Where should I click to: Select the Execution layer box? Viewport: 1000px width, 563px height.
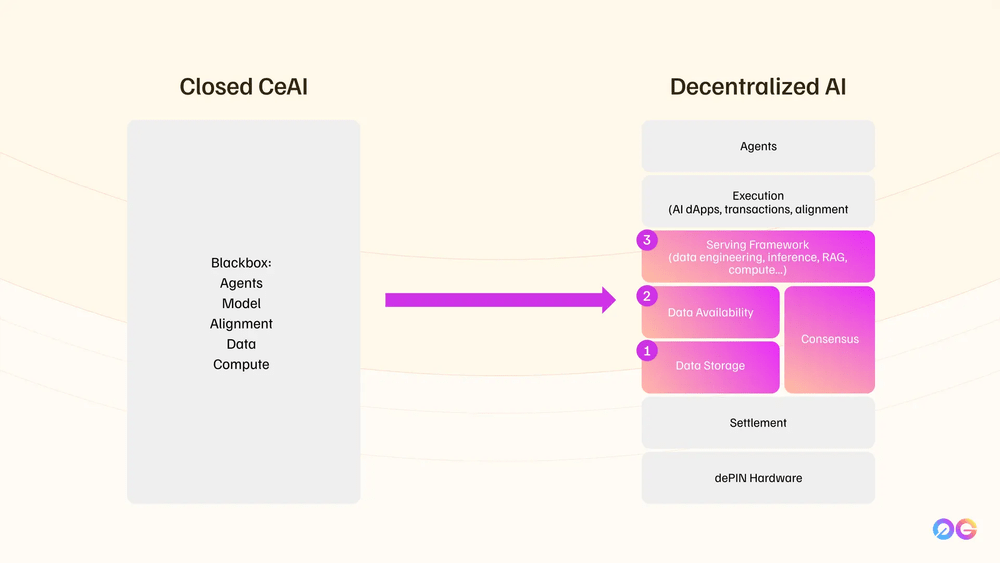coord(758,202)
